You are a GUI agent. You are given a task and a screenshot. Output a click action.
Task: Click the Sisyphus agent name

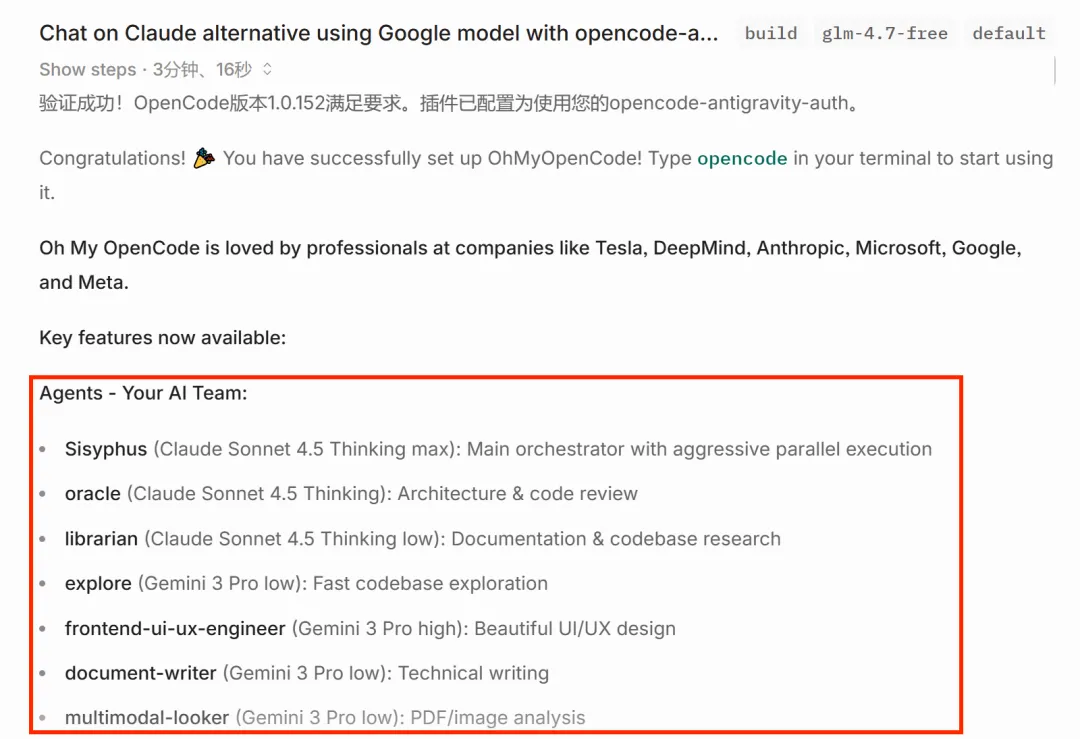106,449
